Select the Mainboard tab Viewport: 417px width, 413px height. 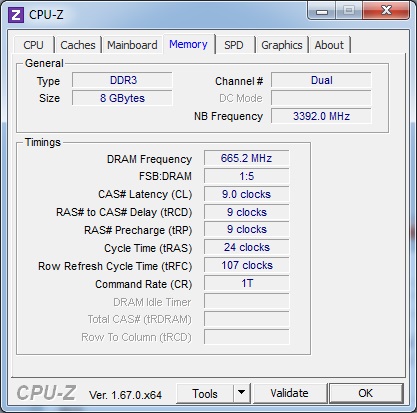tap(132, 45)
